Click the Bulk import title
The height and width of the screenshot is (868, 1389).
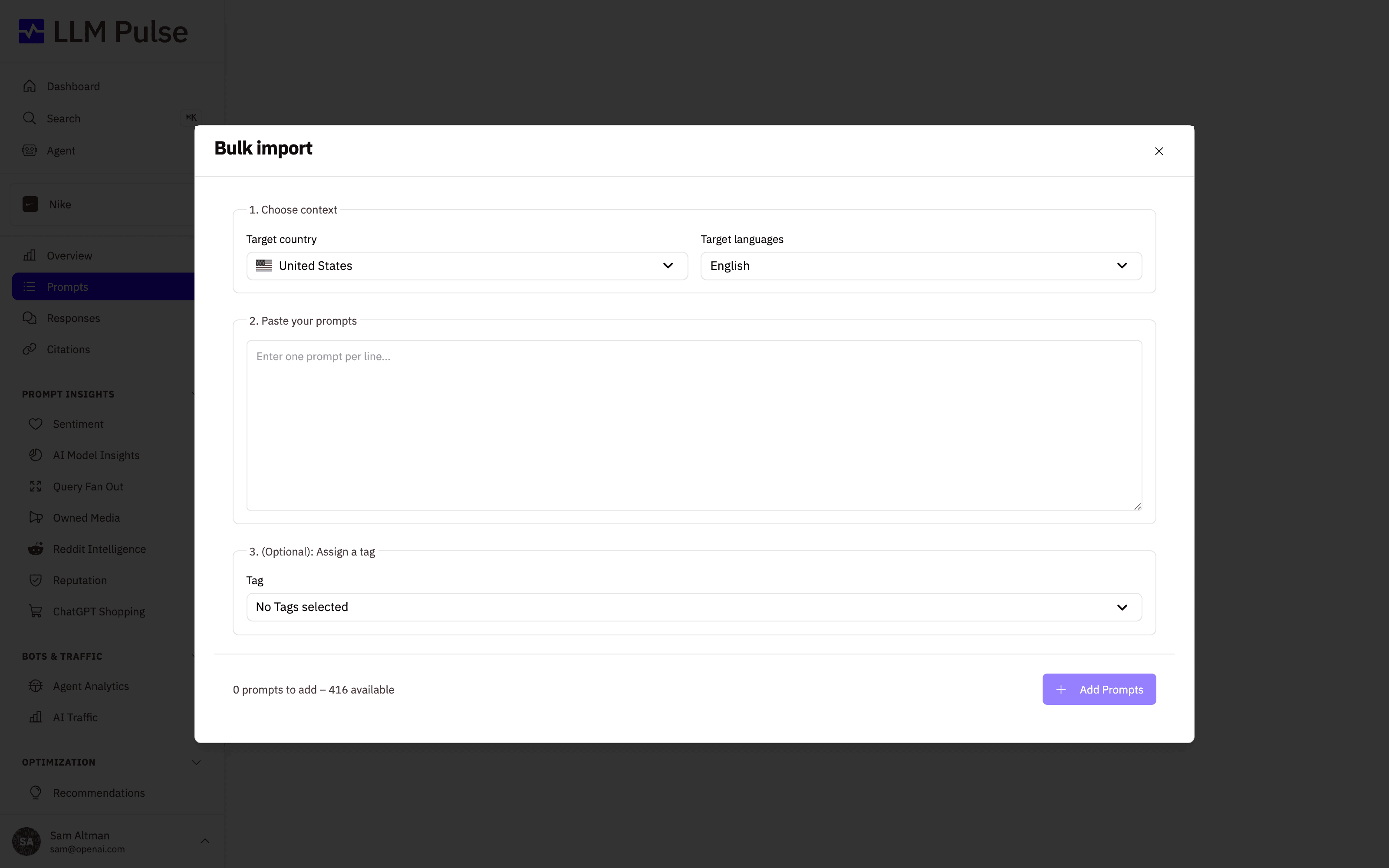tap(263, 148)
